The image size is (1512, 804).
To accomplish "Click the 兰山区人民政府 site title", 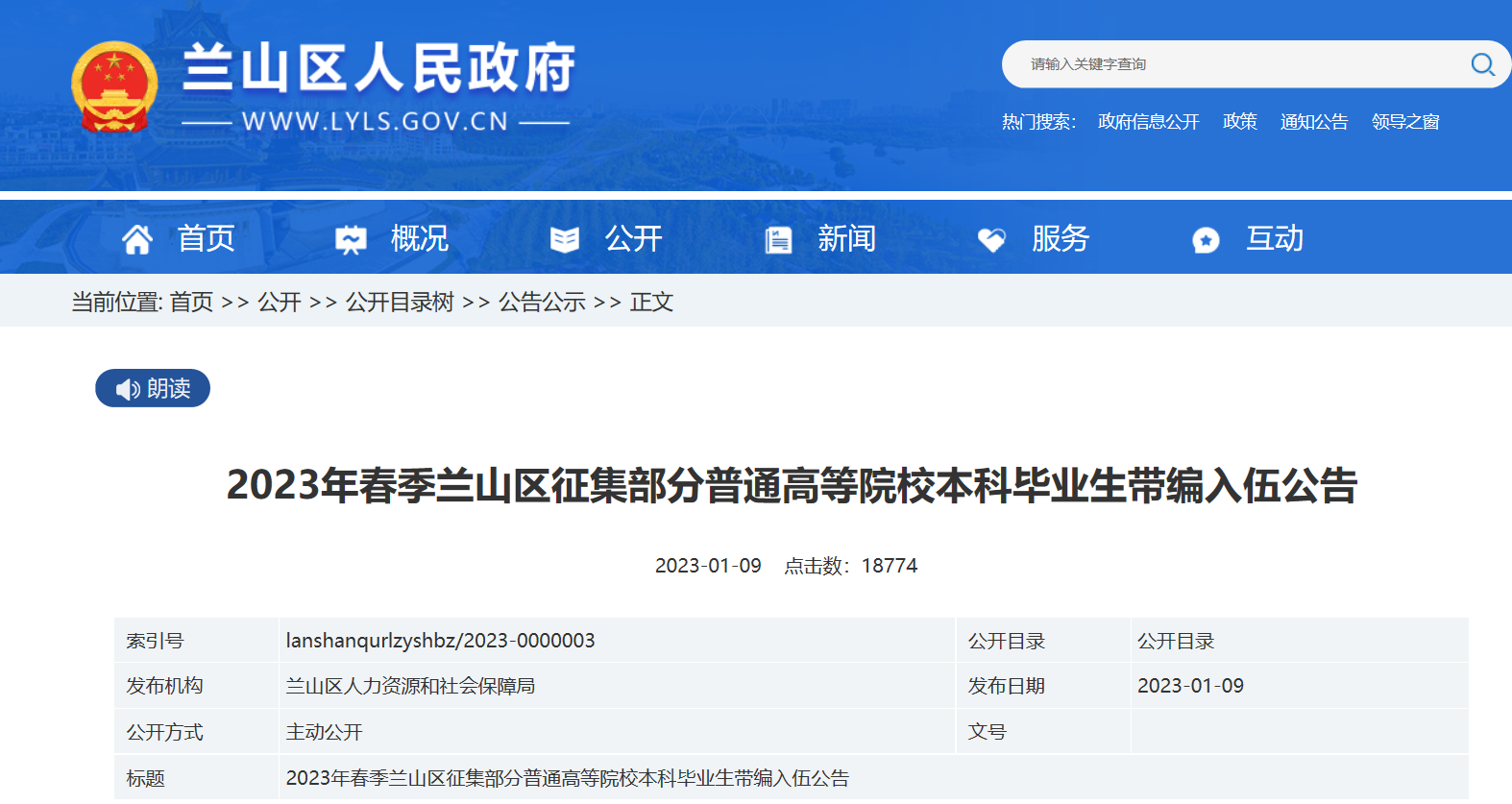I will click(378, 68).
